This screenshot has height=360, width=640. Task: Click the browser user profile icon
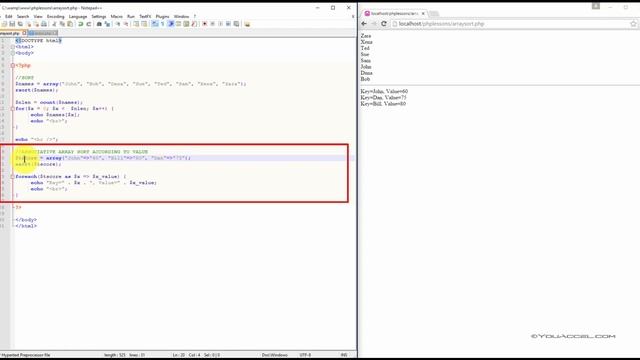click(x=596, y=6)
